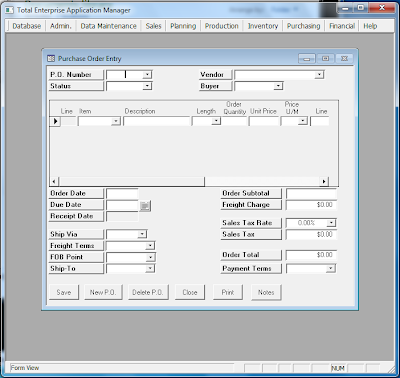Expand the Freight Terms dropdown

coord(150,246)
